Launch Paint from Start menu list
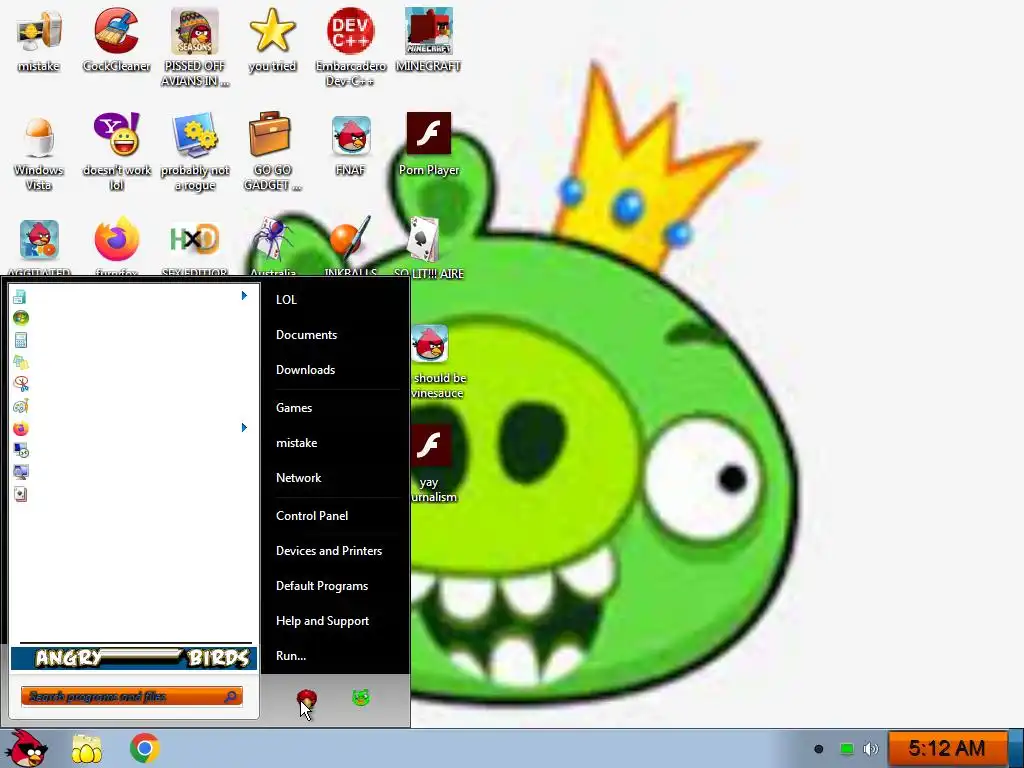 click(x=21, y=406)
